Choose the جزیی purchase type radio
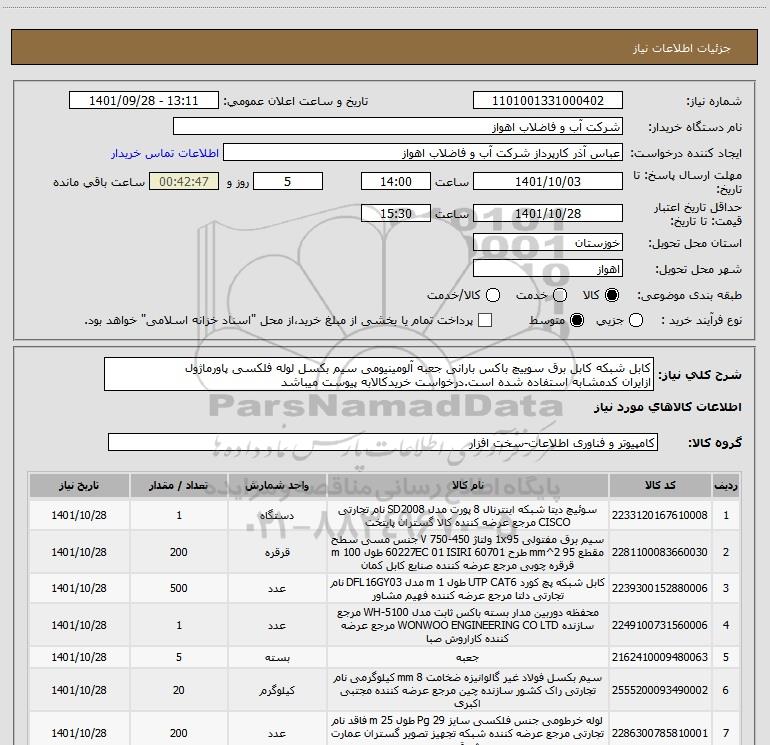The height and width of the screenshot is (745, 770). point(636,321)
